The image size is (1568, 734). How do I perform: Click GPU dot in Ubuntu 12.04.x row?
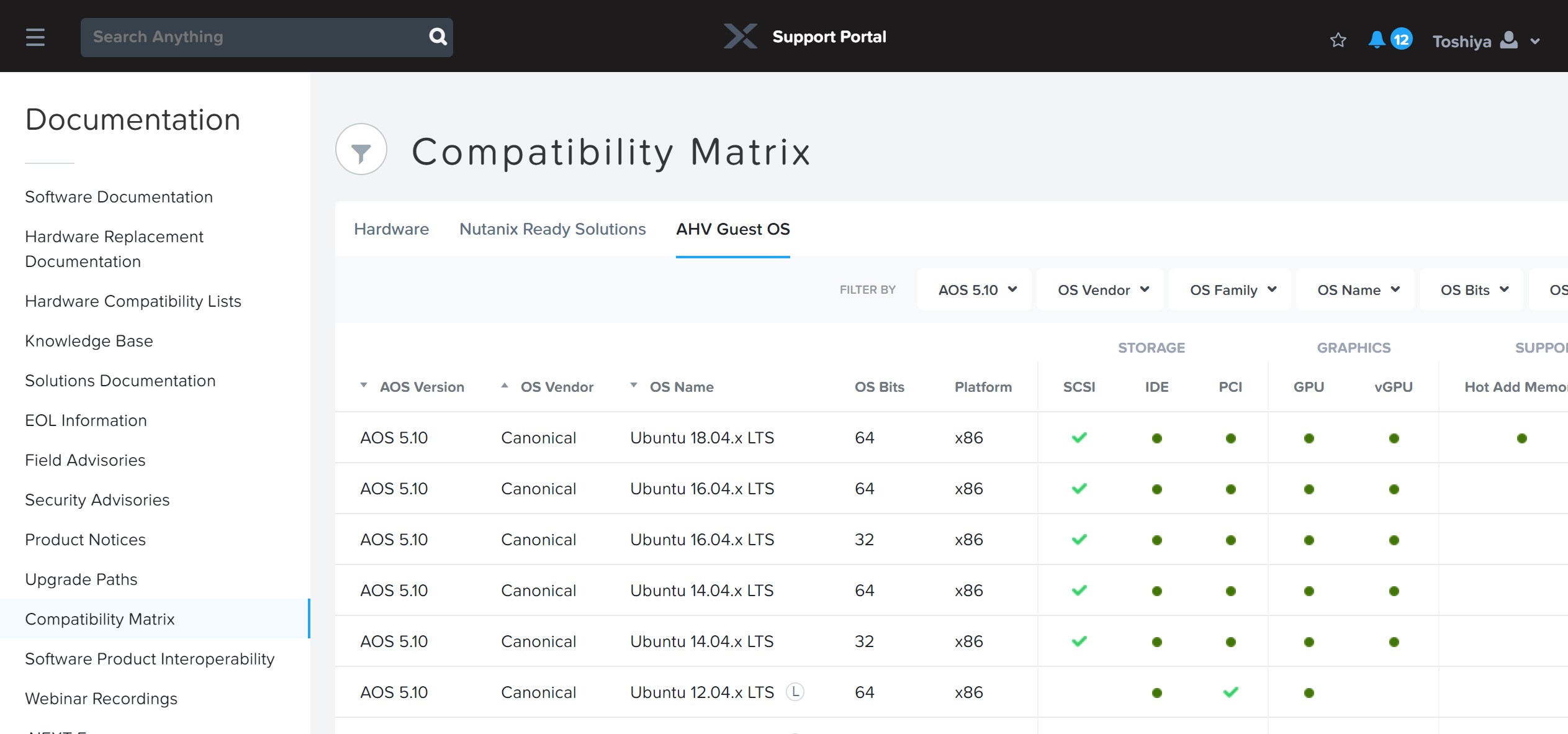tap(1309, 693)
